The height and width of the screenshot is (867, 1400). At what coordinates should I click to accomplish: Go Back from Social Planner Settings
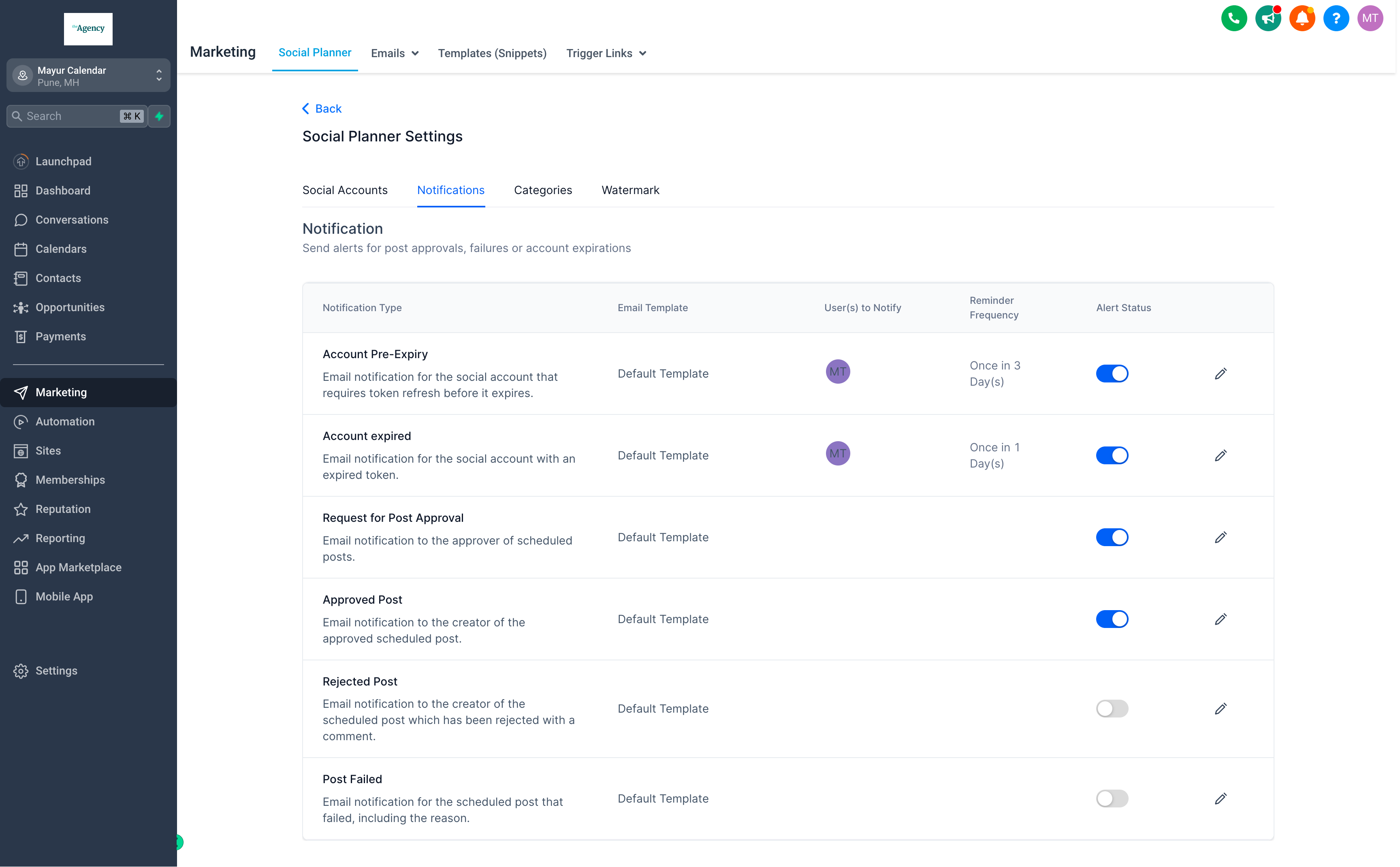point(322,109)
